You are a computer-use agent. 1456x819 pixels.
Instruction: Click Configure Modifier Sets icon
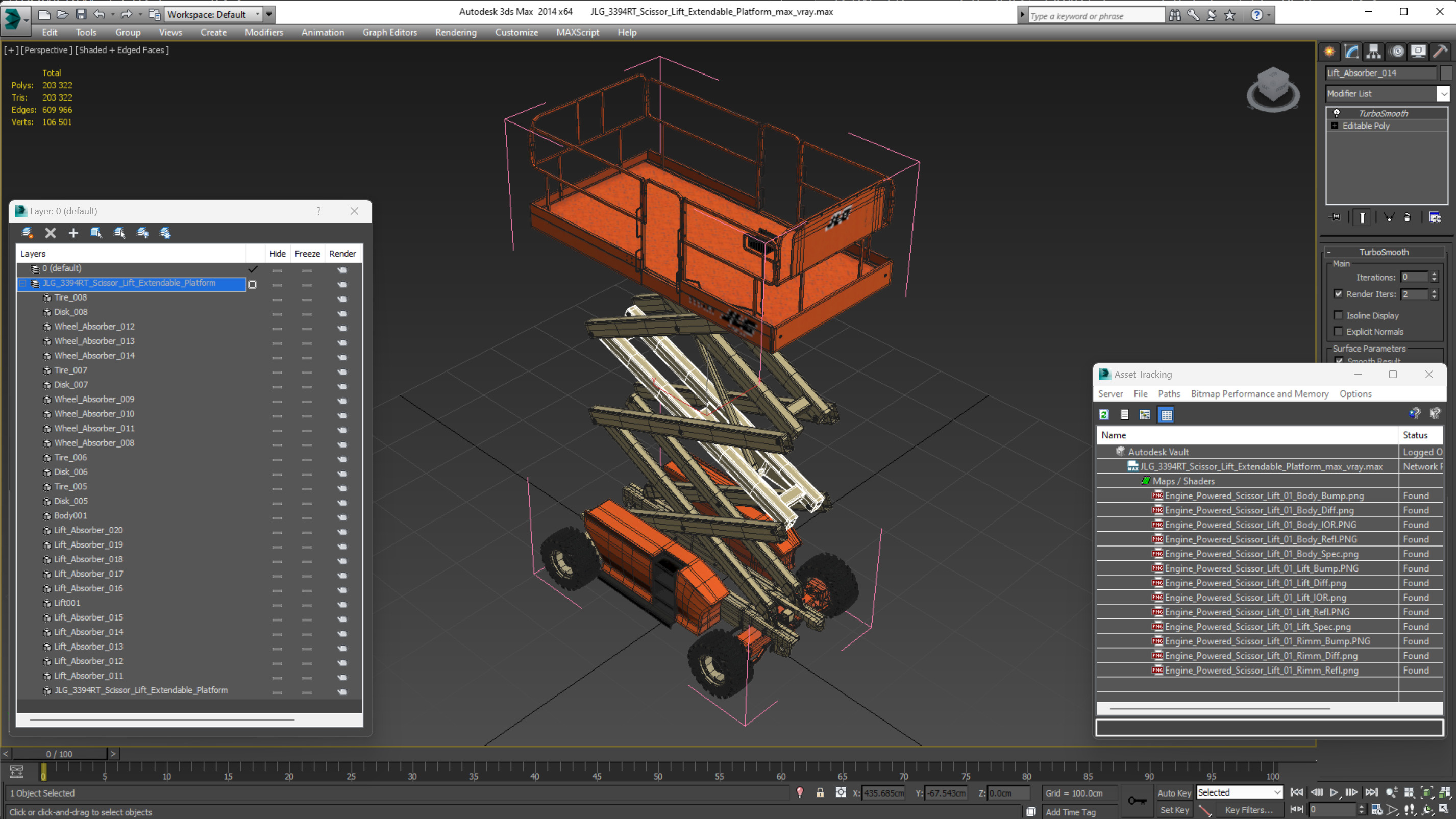(x=1435, y=217)
